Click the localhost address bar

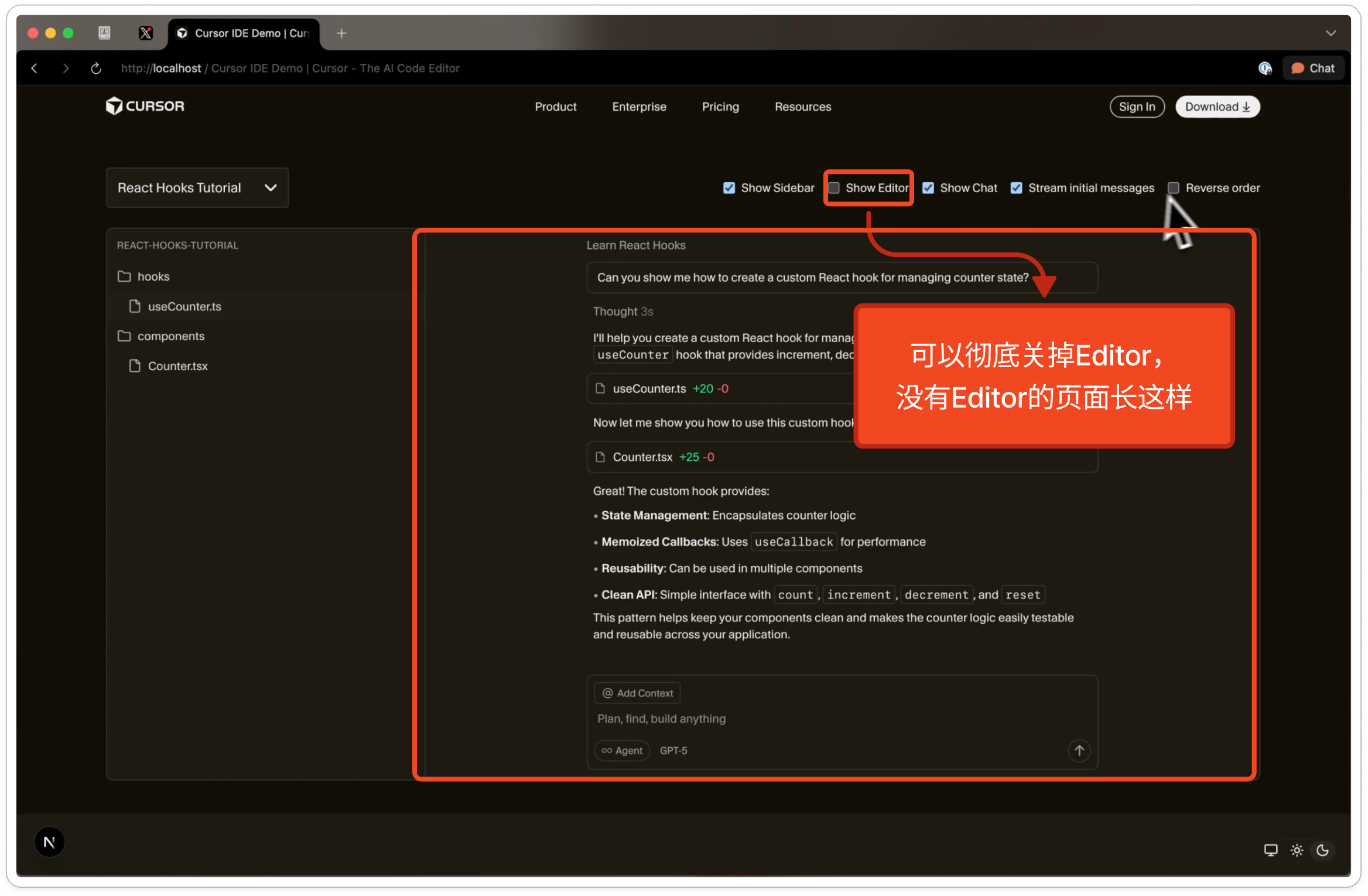click(x=290, y=69)
